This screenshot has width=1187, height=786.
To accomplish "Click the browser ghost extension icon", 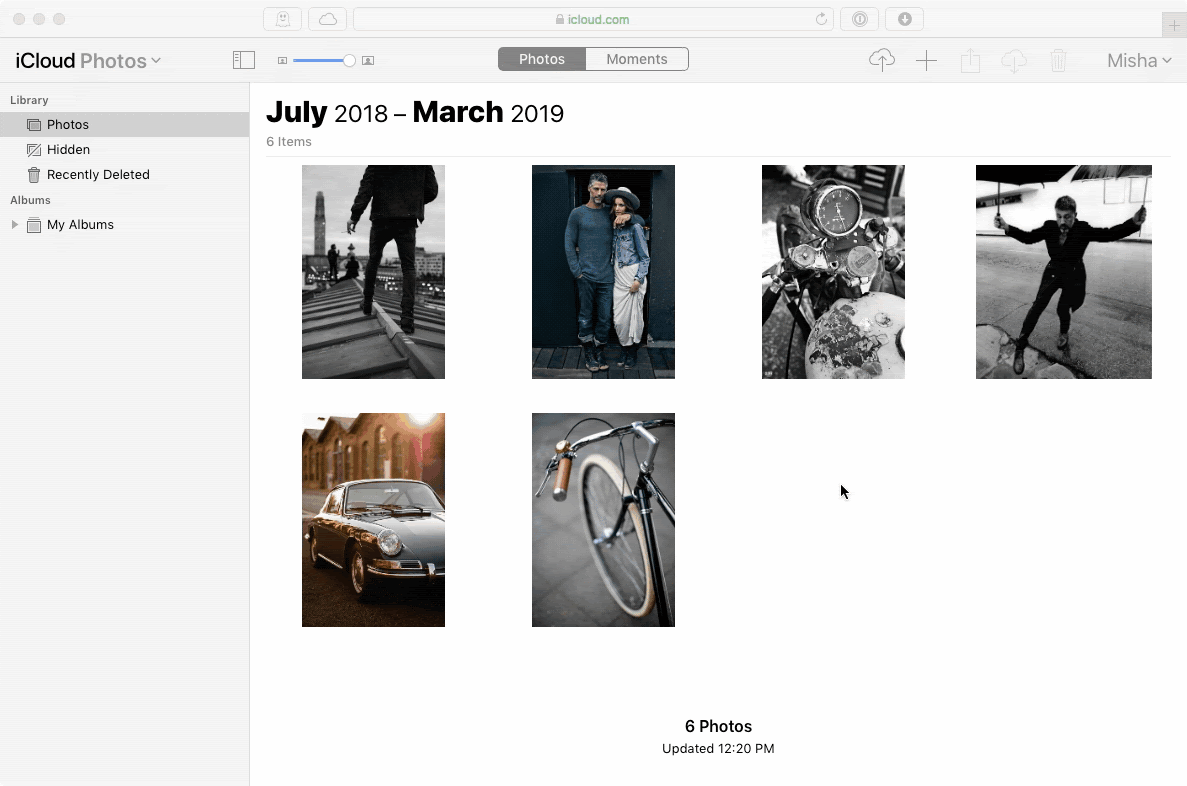I will pyautogui.click(x=282, y=19).
